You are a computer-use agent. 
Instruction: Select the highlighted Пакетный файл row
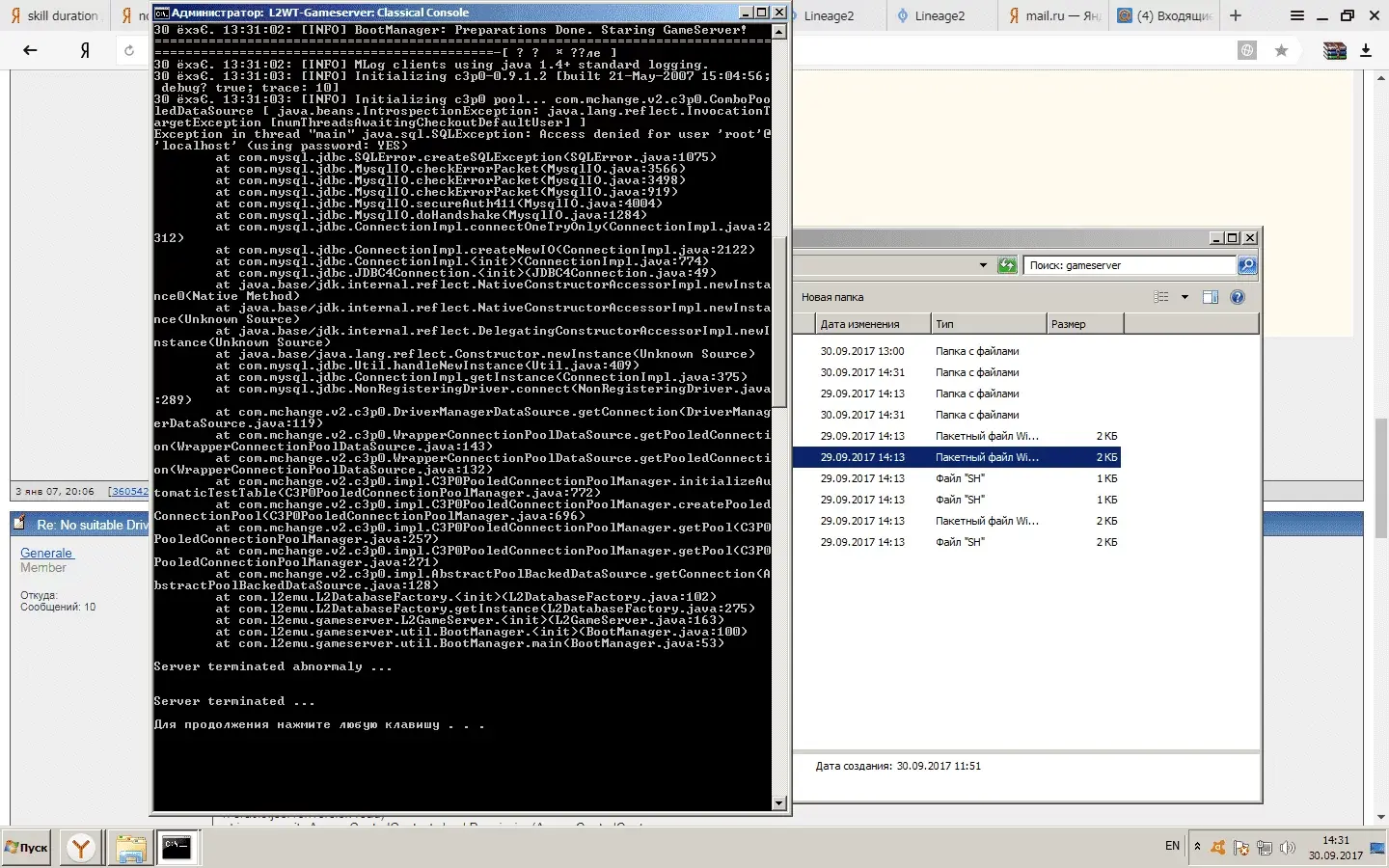957,457
